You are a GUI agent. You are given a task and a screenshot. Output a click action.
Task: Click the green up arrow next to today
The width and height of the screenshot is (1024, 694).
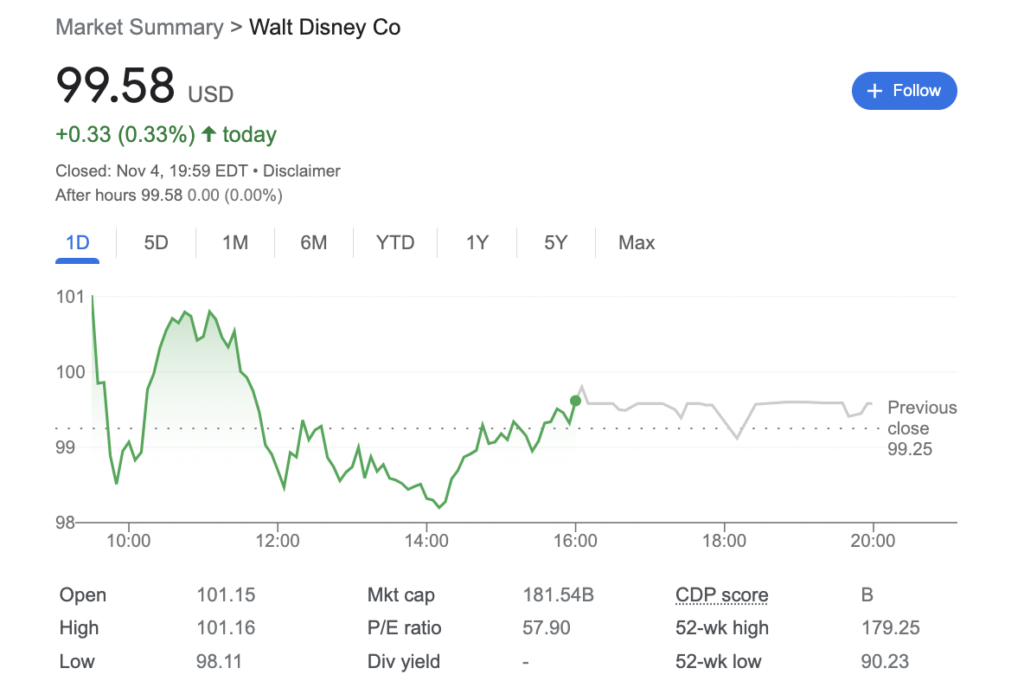click(x=209, y=134)
